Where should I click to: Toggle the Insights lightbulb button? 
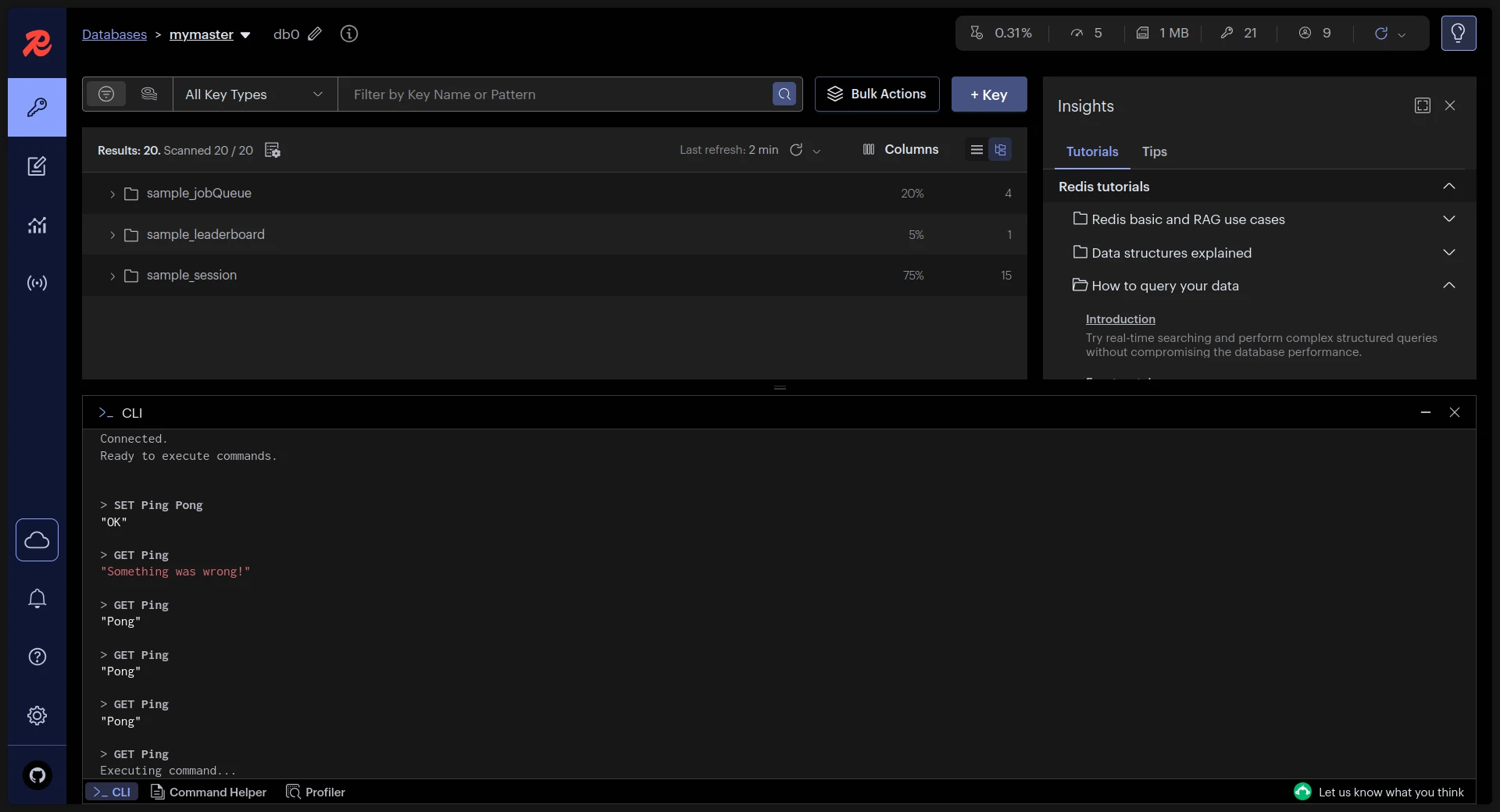pyautogui.click(x=1458, y=33)
